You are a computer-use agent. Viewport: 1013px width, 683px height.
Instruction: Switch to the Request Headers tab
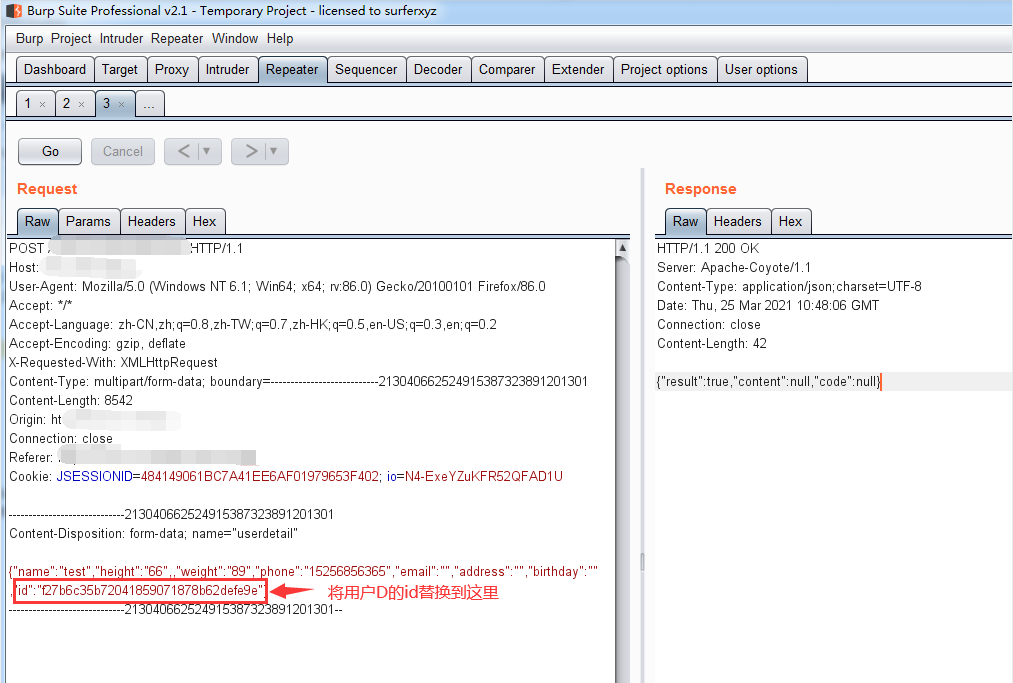click(152, 222)
